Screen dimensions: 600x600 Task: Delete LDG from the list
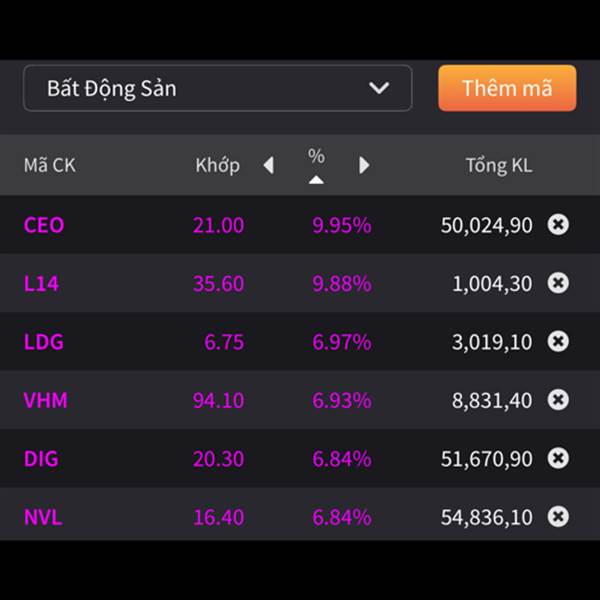pos(558,341)
